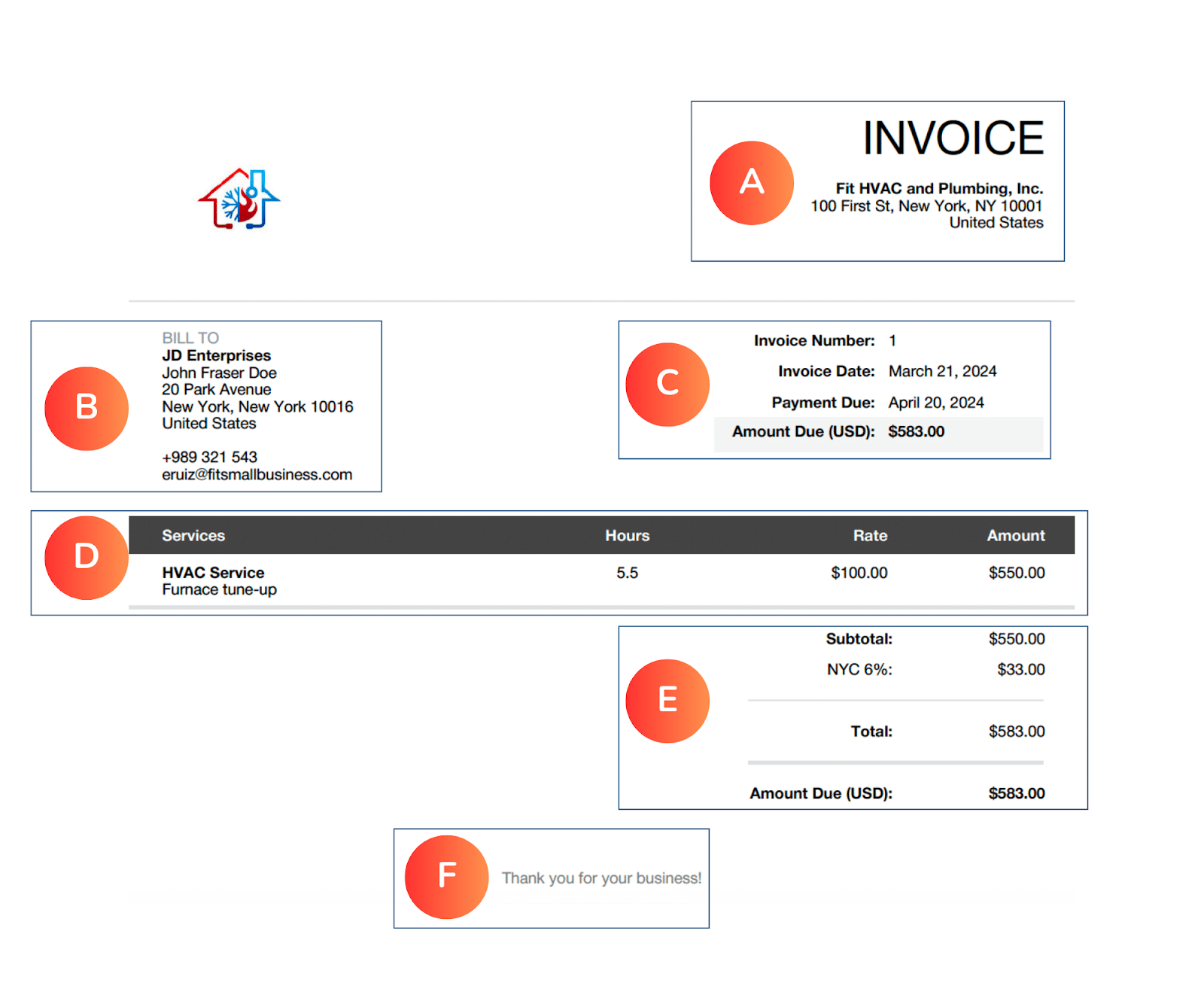Click the NYC 6% tax line
This screenshot has width=1204, height=1004.
tap(859, 668)
